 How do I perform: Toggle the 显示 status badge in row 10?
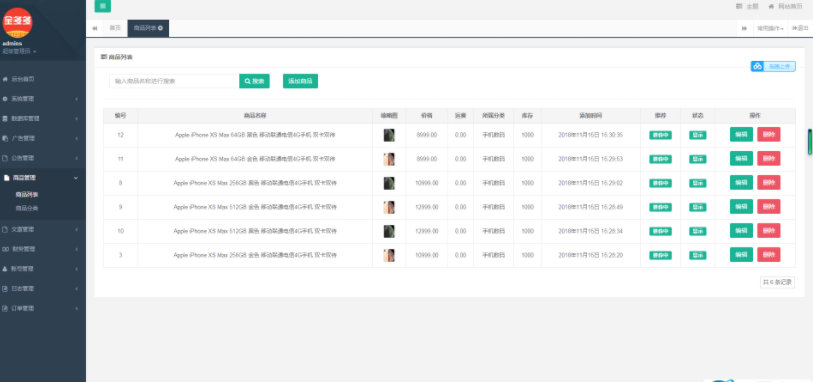click(697, 231)
